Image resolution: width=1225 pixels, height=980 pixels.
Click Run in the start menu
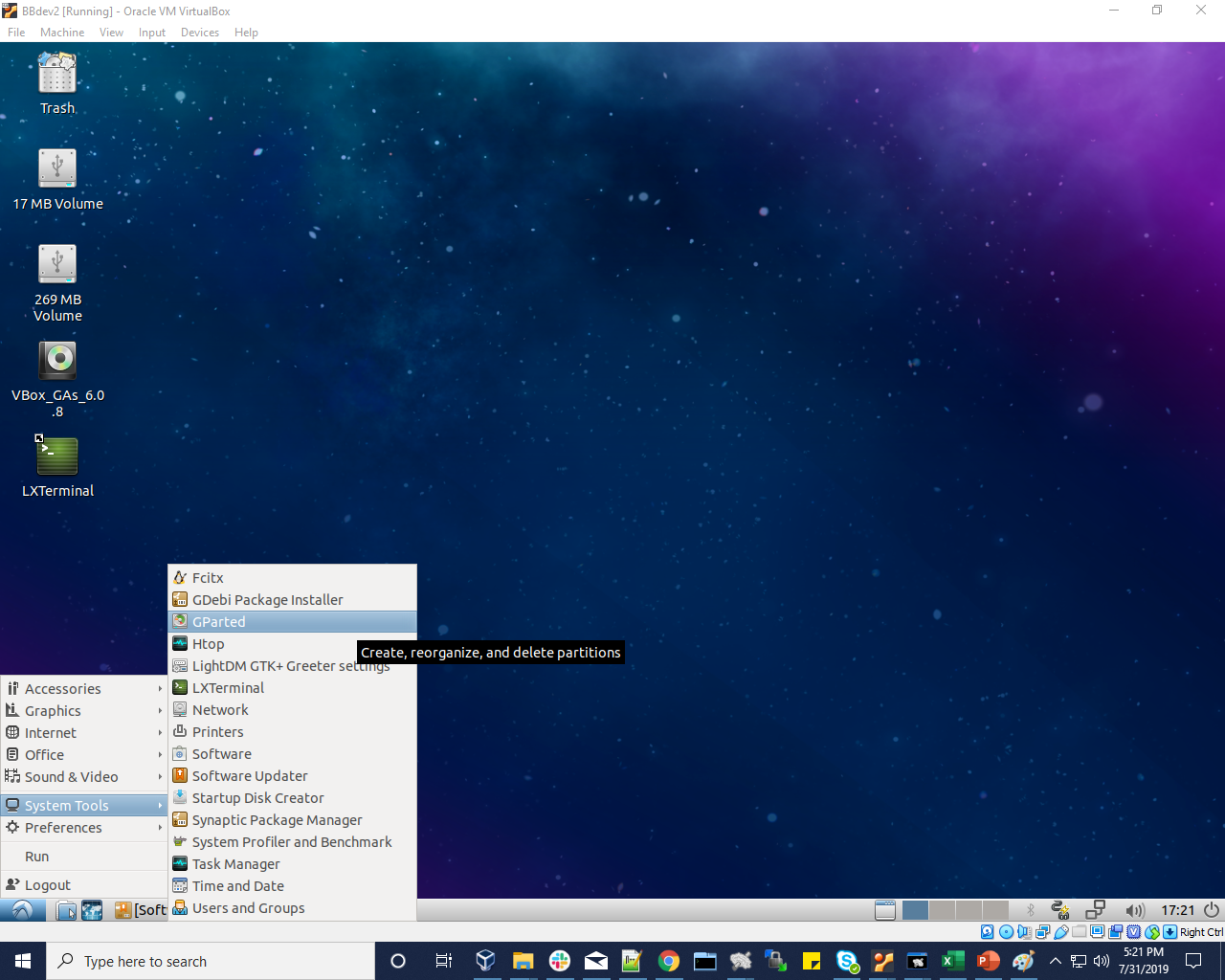37,857
